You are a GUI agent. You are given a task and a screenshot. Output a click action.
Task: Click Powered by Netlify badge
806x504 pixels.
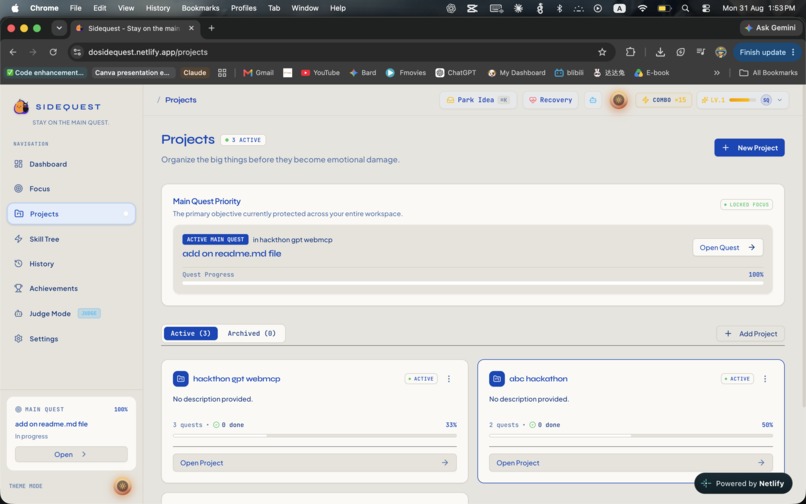click(x=743, y=483)
